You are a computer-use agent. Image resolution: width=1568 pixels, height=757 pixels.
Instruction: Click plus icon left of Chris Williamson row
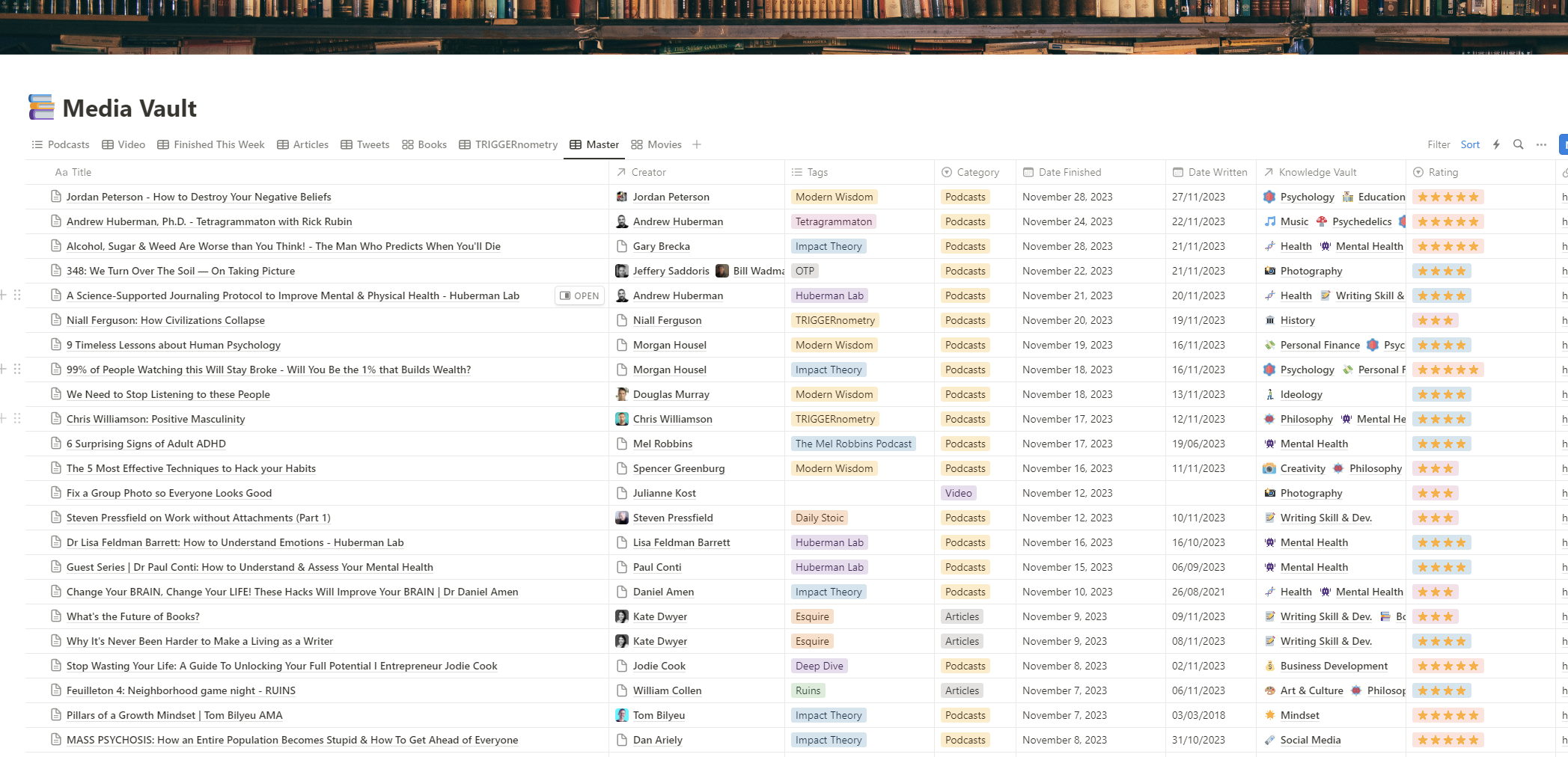pyautogui.click(x=3, y=419)
